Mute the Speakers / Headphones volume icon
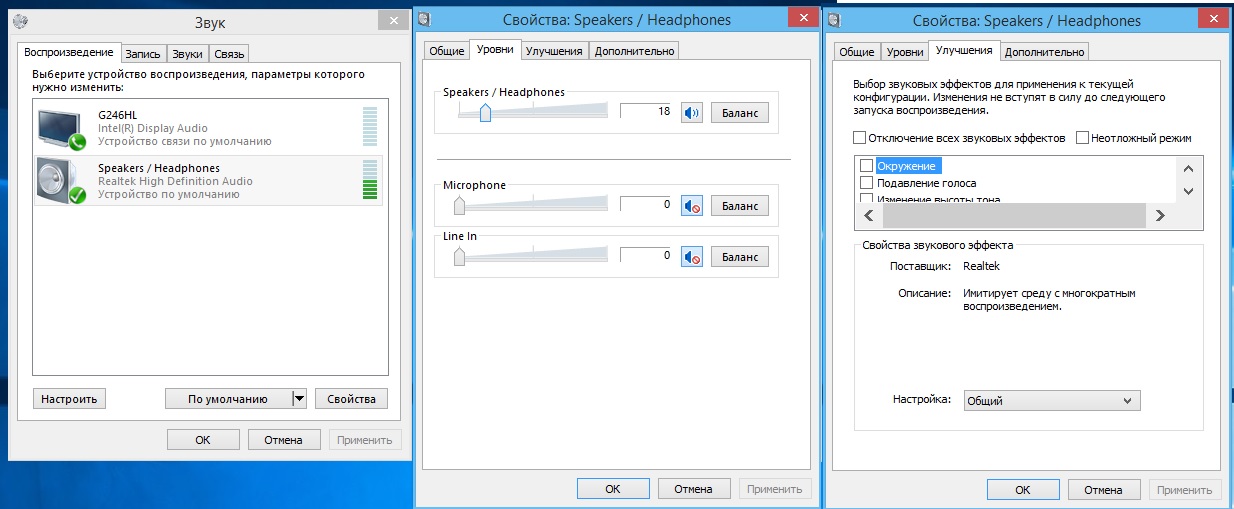 pos(692,112)
